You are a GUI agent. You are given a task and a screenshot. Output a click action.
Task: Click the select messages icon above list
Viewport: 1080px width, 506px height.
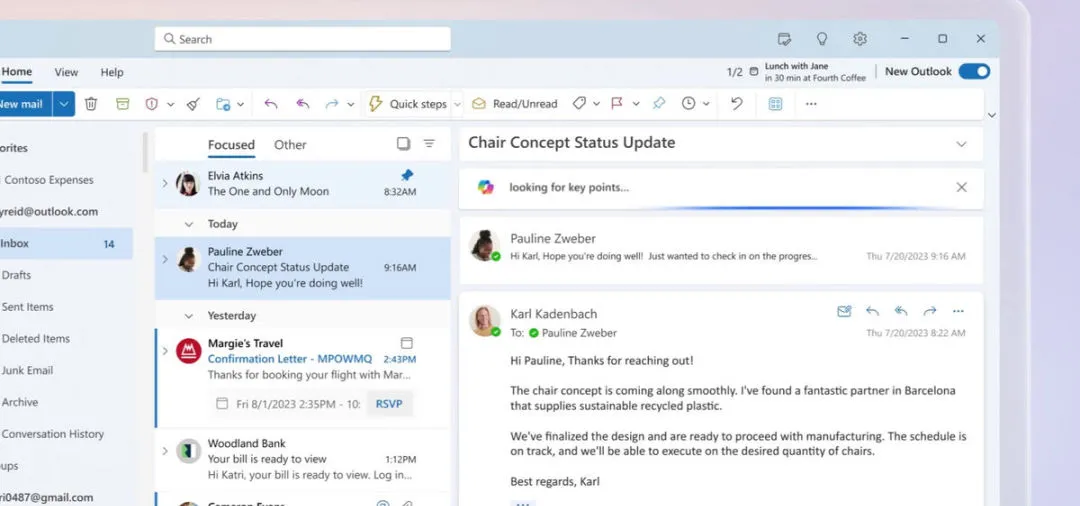tap(404, 143)
